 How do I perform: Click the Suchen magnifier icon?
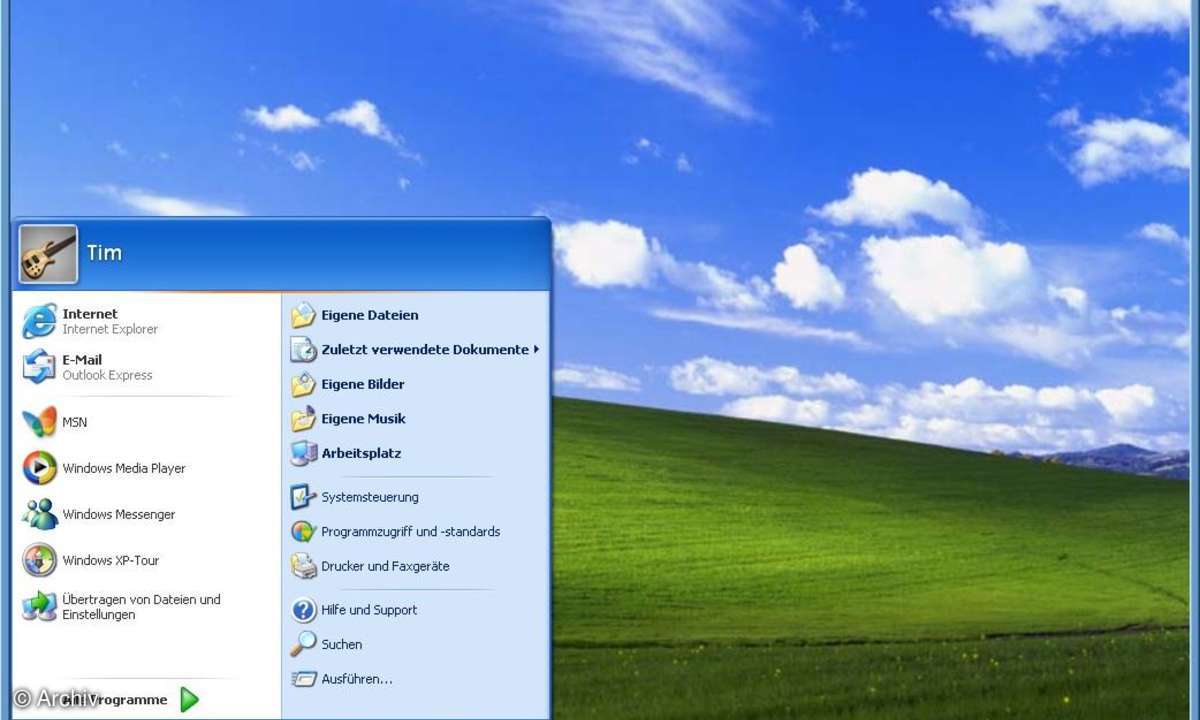click(303, 644)
